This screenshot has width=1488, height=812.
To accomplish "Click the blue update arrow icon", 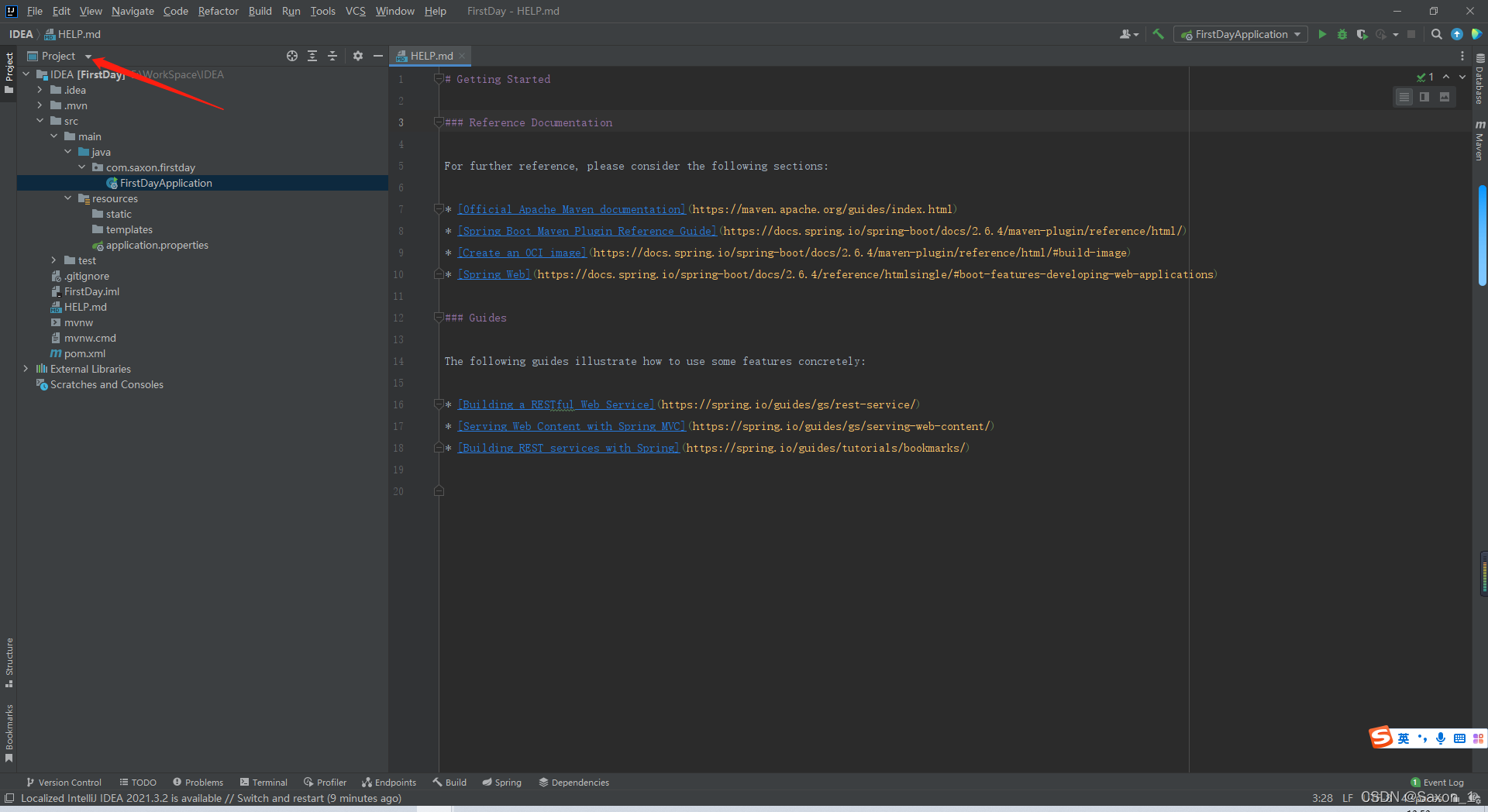I will click(1457, 34).
